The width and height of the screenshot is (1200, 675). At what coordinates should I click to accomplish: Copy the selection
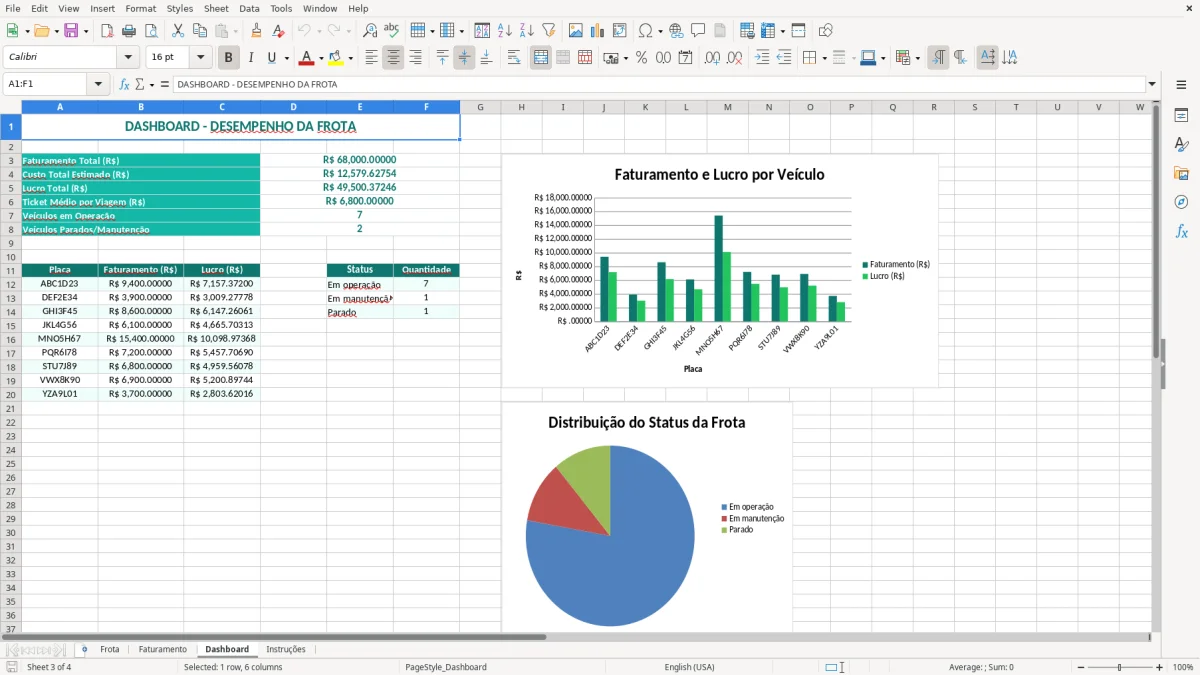point(199,31)
